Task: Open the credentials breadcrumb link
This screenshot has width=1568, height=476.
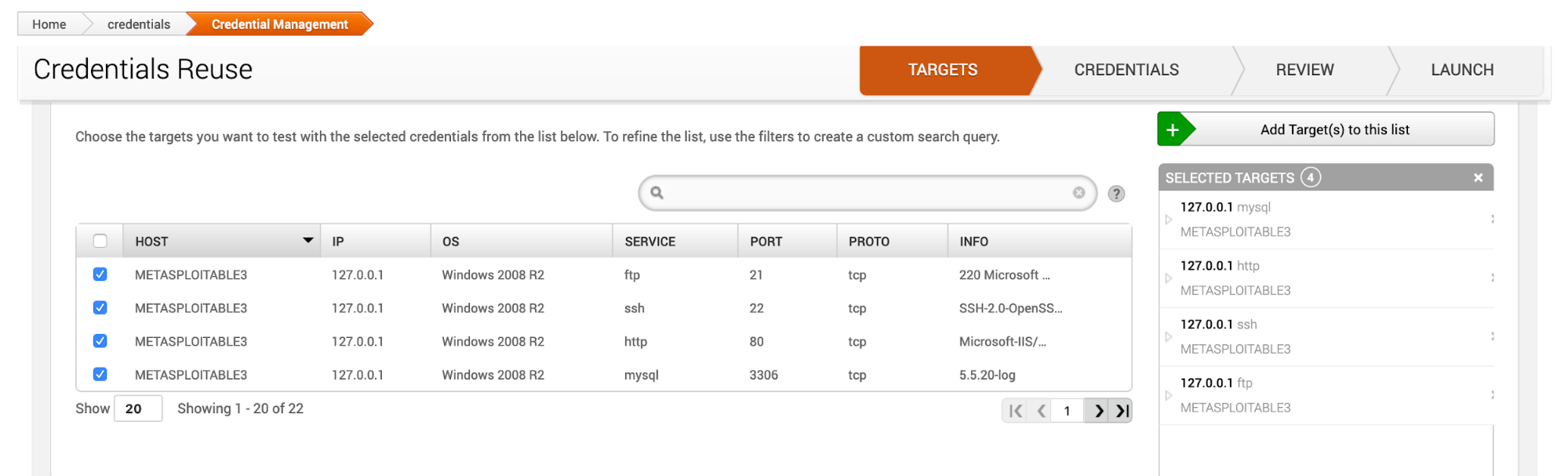Action: point(139,24)
